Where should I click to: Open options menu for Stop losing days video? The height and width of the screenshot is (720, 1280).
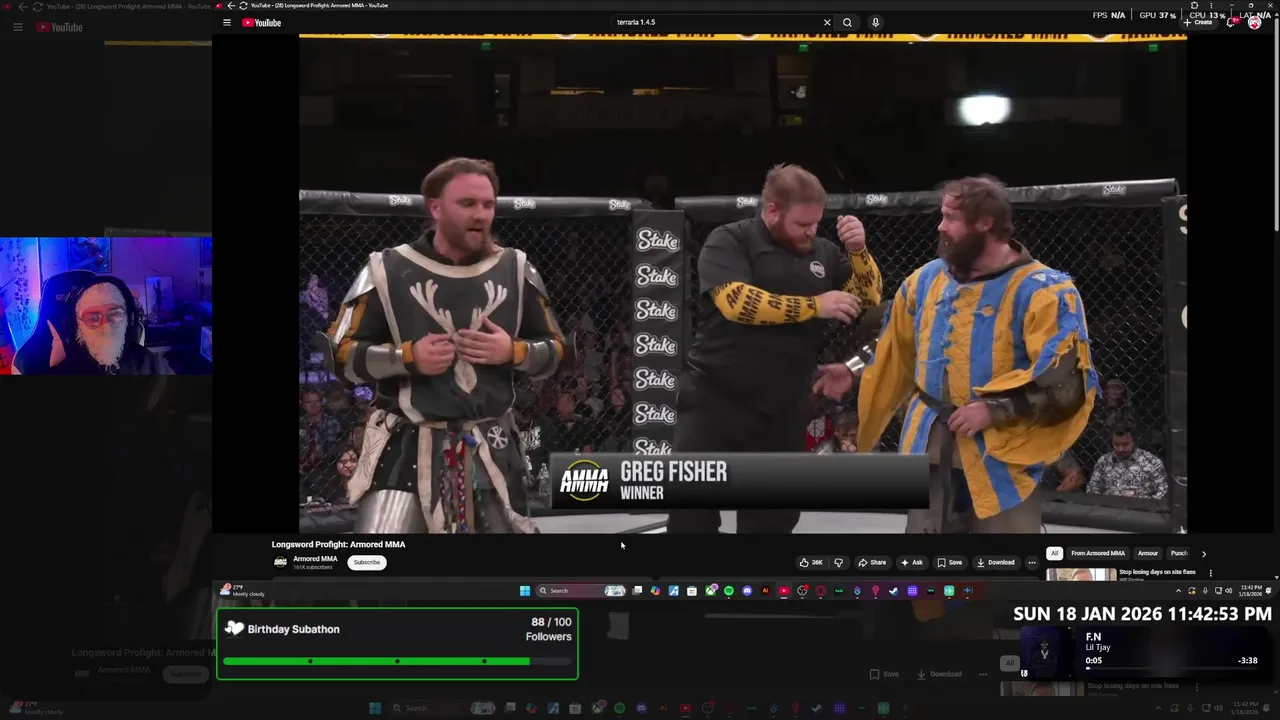point(1211,573)
